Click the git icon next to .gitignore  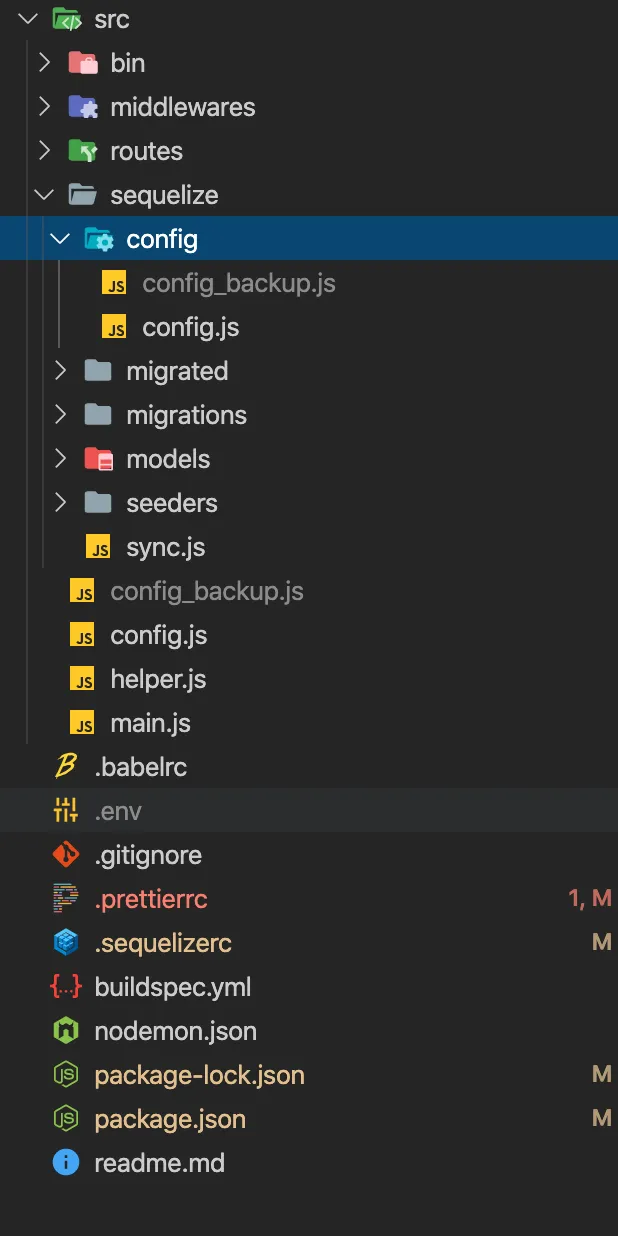pyautogui.click(x=66, y=855)
